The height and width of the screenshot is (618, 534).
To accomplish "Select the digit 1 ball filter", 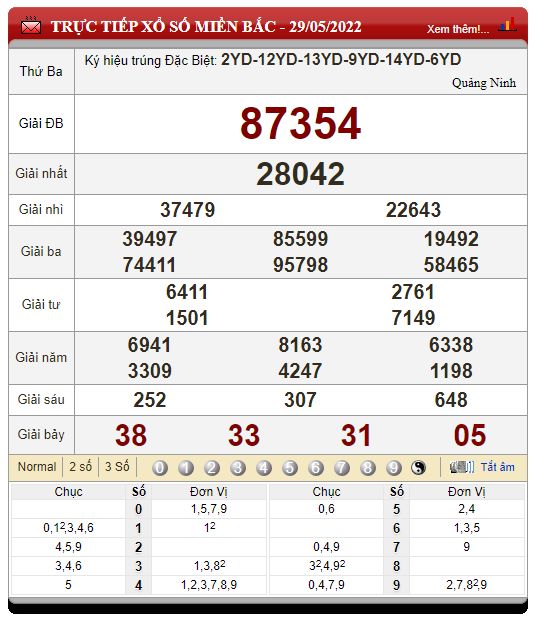I will tap(186, 468).
